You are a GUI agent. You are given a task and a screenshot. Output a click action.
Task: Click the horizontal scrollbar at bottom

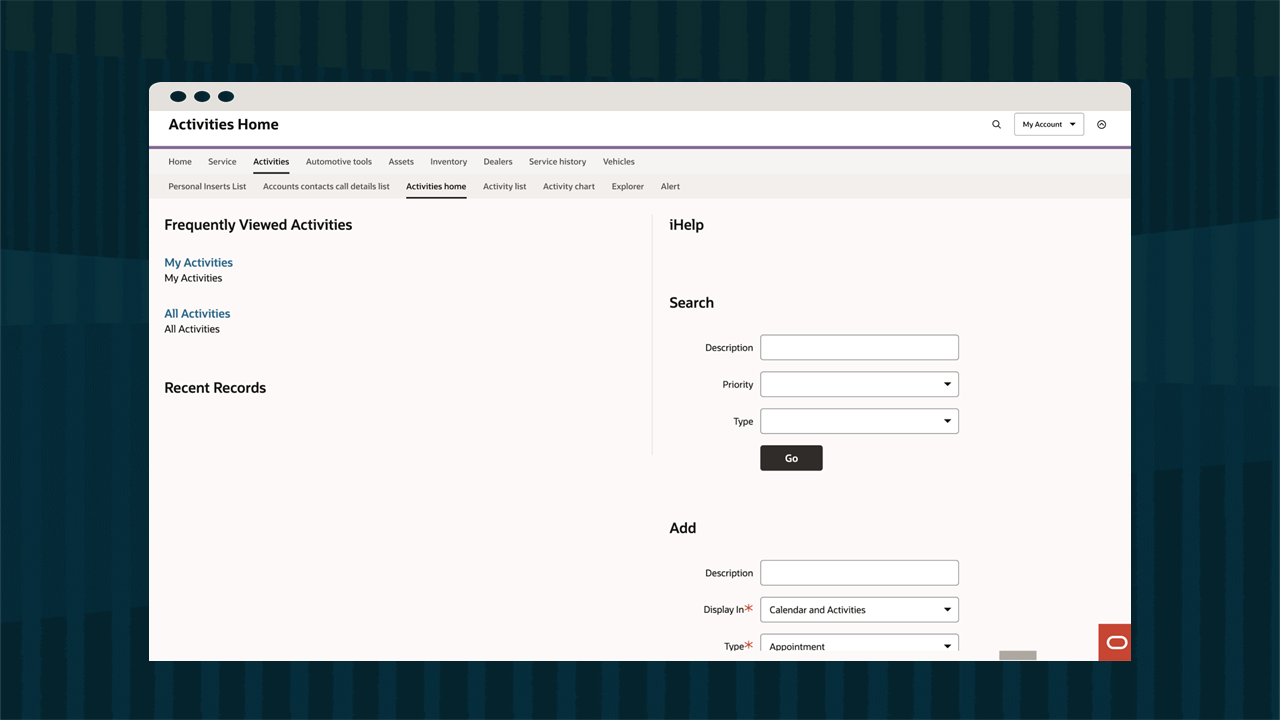click(x=1017, y=655)
